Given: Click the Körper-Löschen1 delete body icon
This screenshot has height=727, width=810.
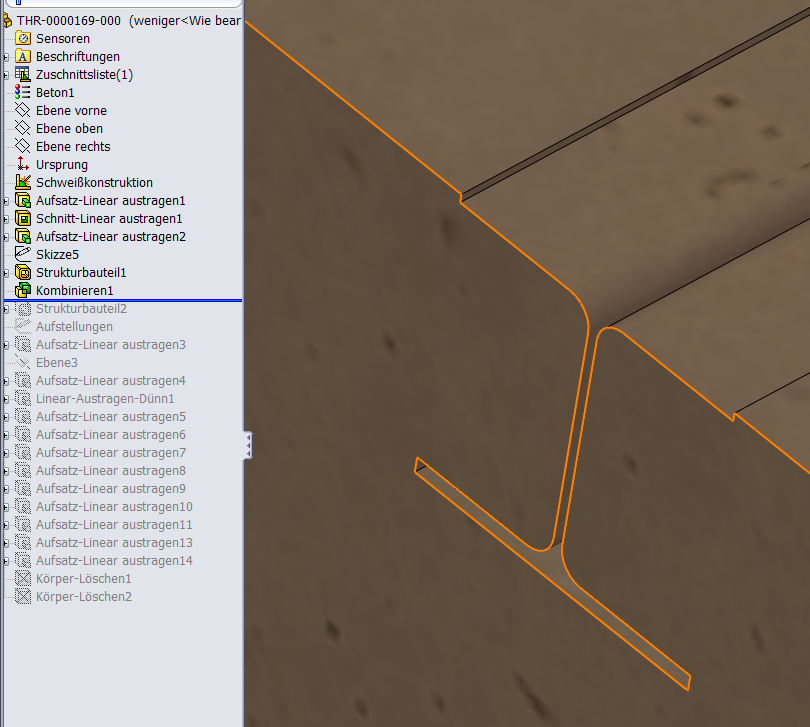Looking at the screenshot, I should pyautogui.click(x=23, y=578).
